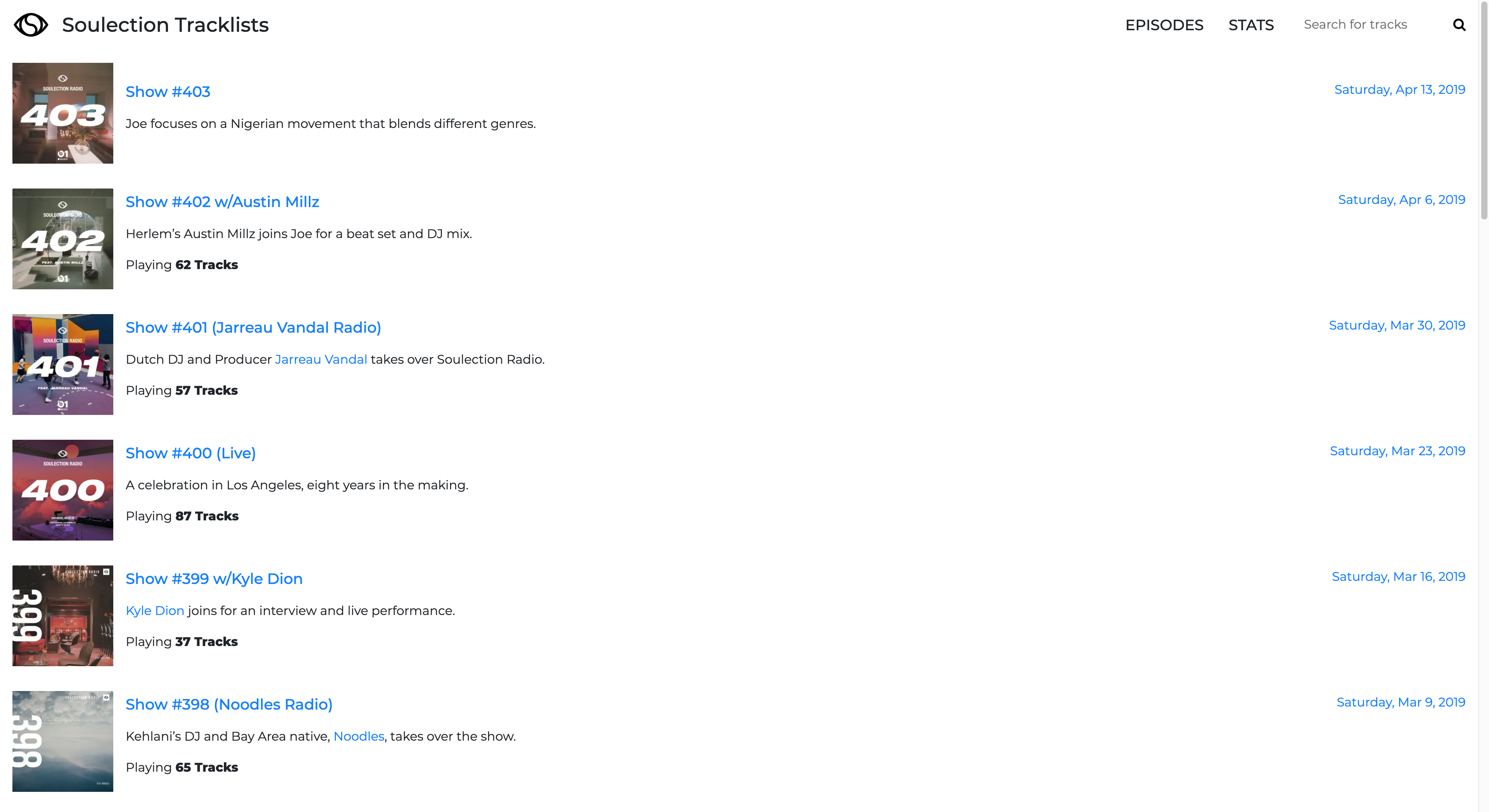Open Show 403 cover artwork
Image resolution: width=1489 pixels, height=812 pixels.
coord(62,113)
